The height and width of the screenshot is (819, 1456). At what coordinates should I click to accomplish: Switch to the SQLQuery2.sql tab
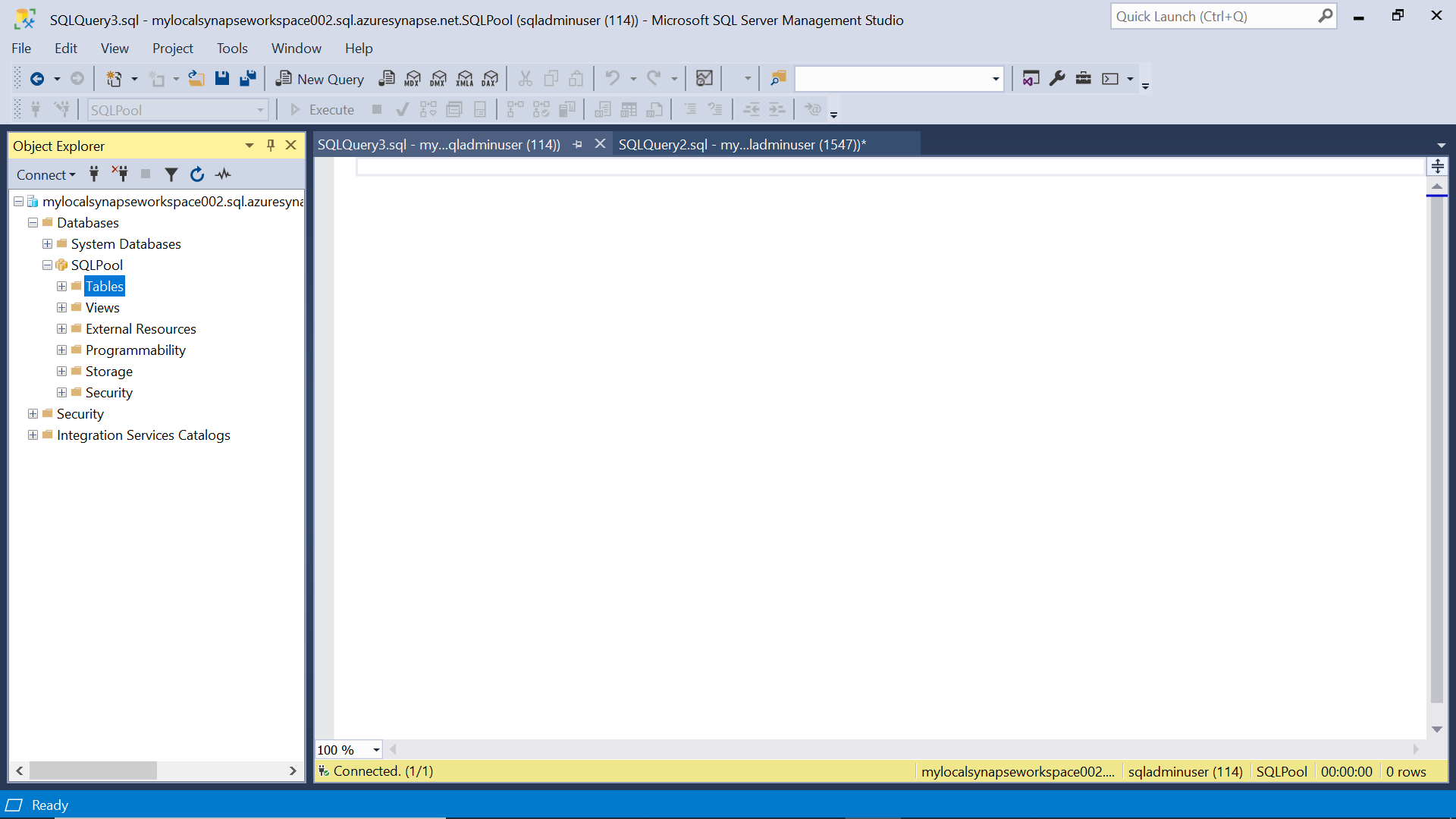742,144
